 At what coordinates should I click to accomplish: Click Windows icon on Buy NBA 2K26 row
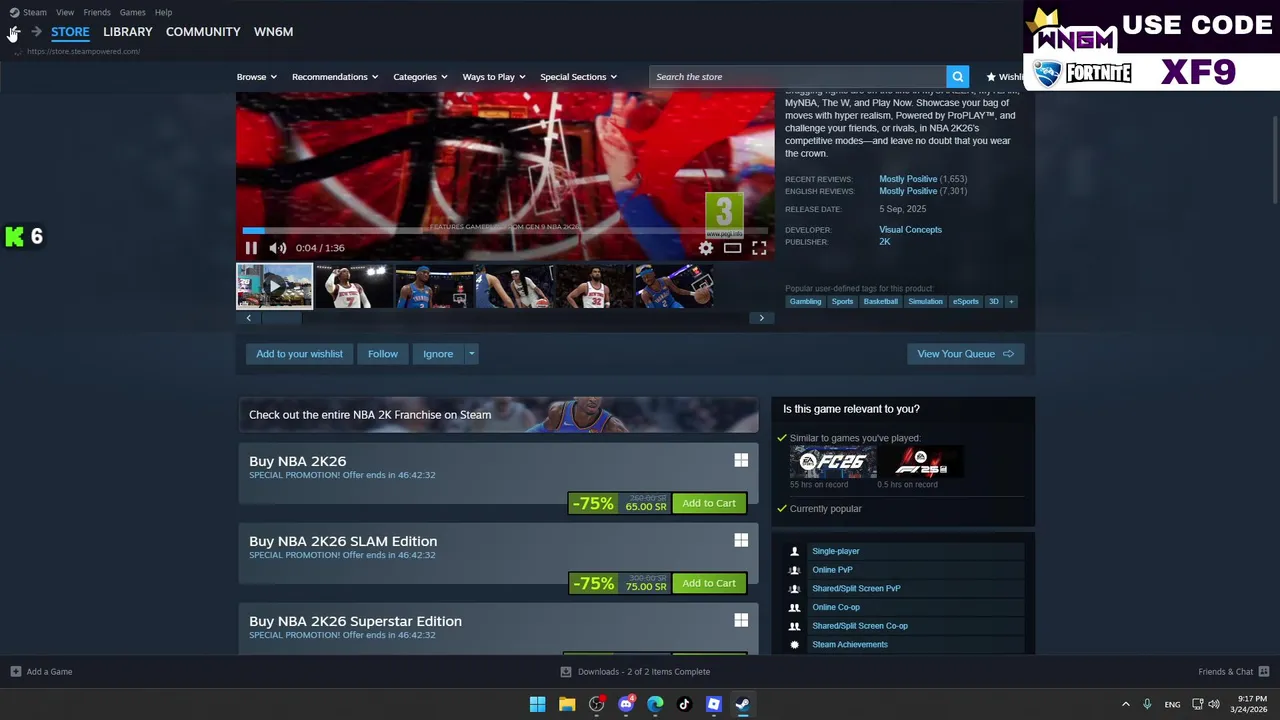741,460
